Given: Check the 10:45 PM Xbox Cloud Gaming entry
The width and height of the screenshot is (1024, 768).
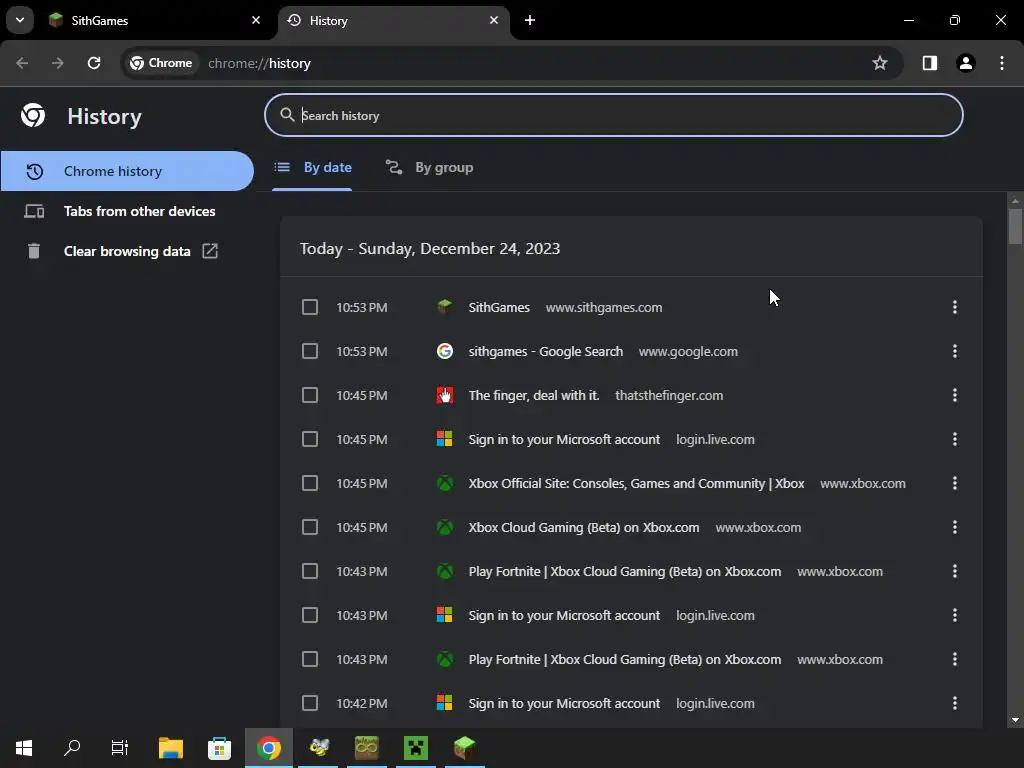Looking at the screenshot, I should pyautogui.click(x=310, y=527).
